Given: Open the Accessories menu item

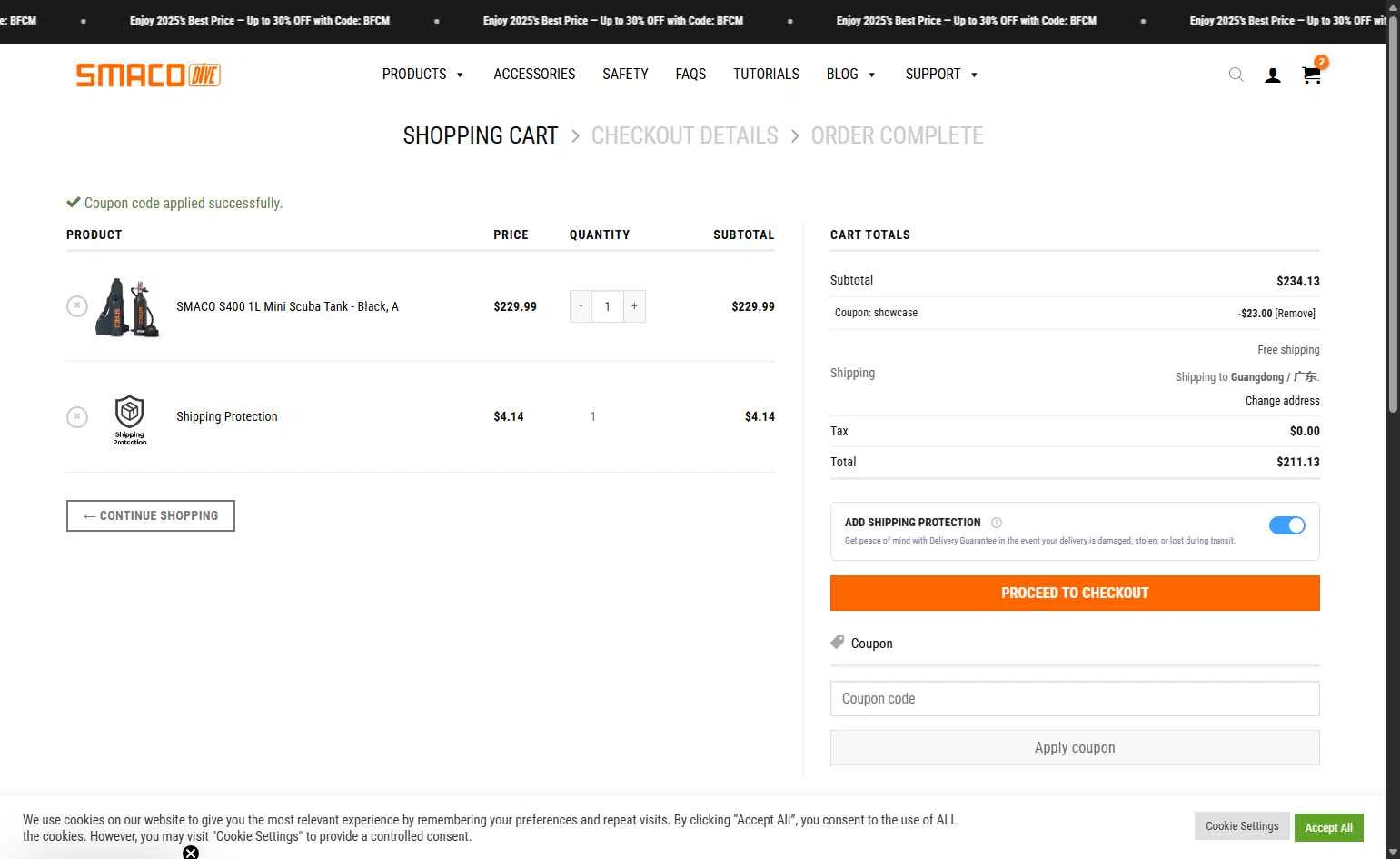Looking at the screenshot, I should [x=534, y=75].
